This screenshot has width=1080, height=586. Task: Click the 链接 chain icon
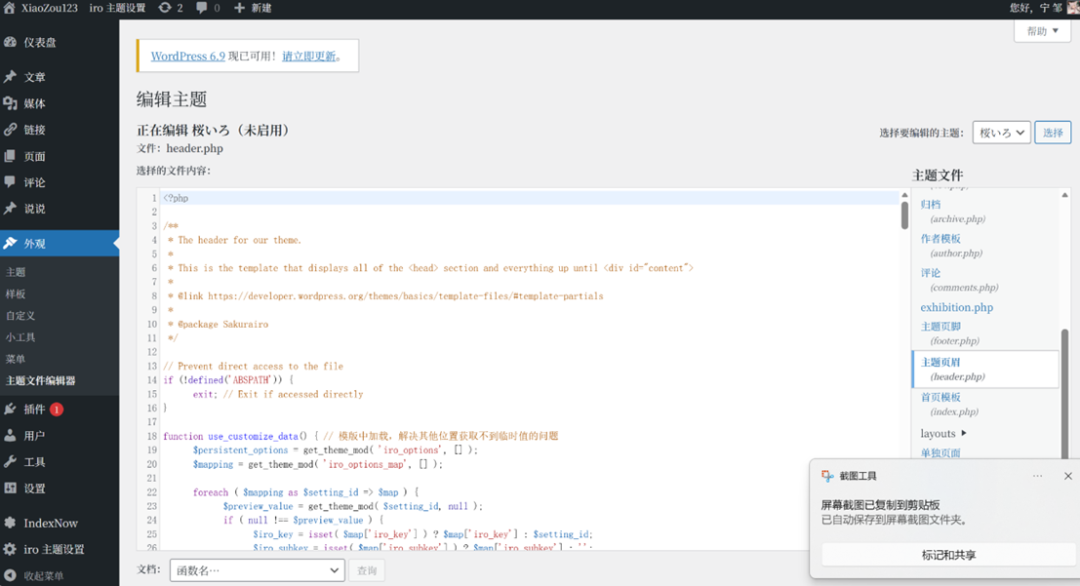tap(10, 129)
